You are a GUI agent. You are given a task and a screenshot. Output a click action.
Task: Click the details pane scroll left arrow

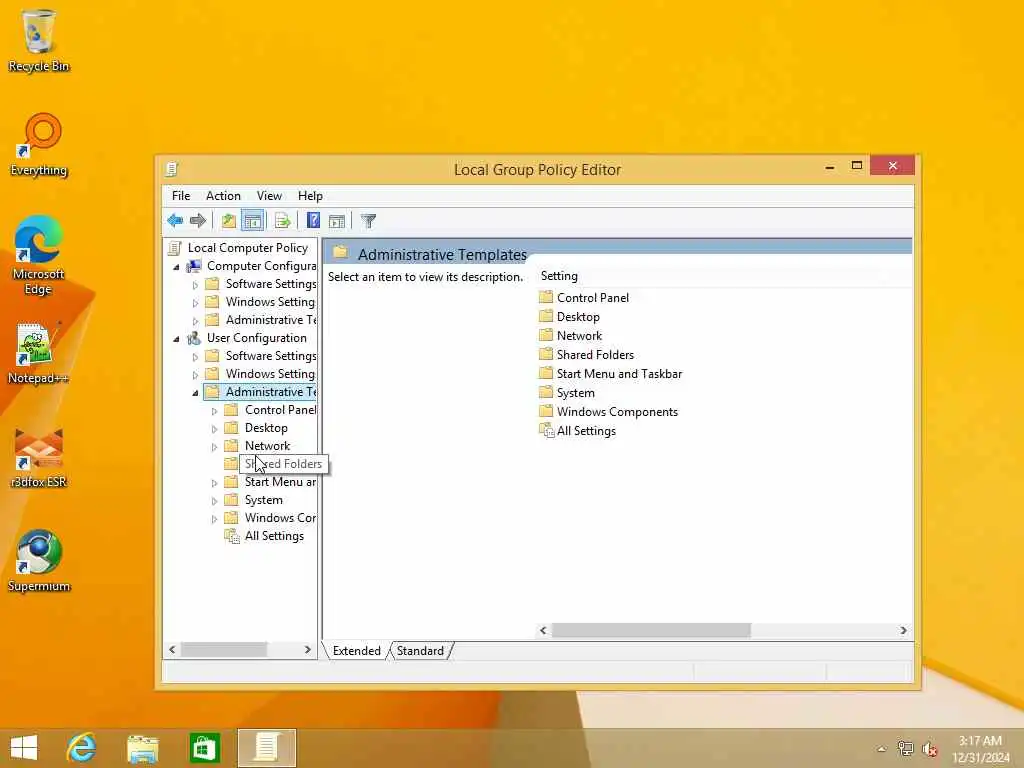coord(543,630)
